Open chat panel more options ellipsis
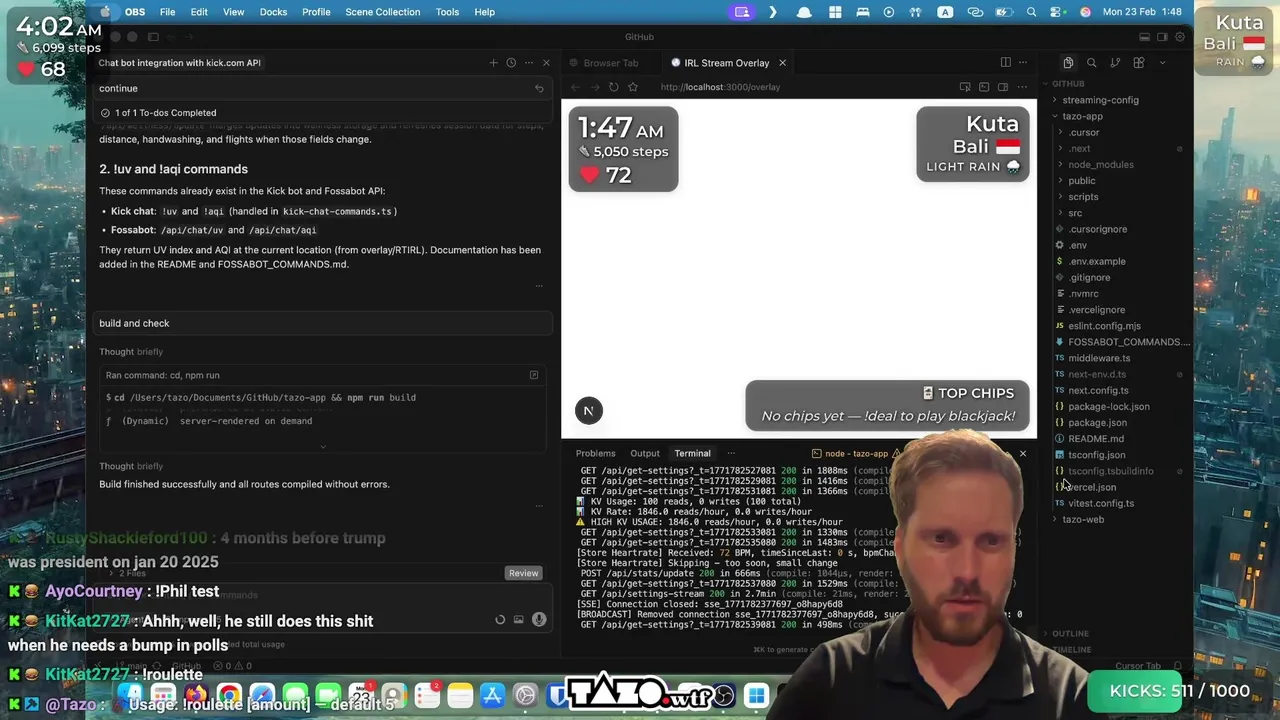1280x720 pixels. coord(529,63)
